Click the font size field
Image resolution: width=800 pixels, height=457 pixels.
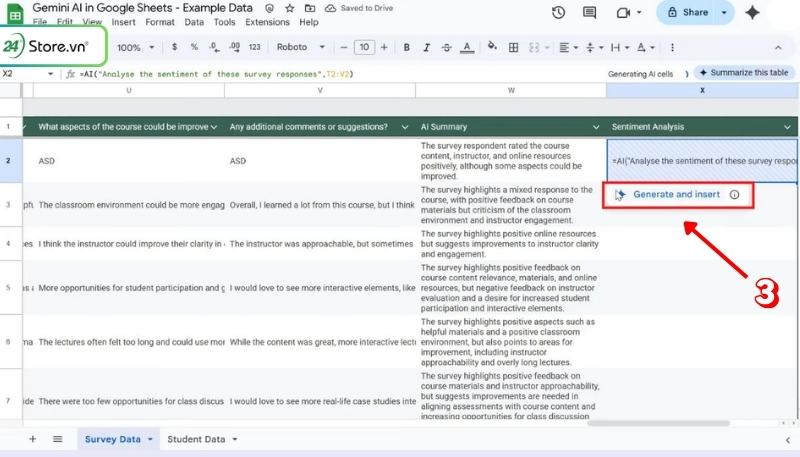pos(364,47)
